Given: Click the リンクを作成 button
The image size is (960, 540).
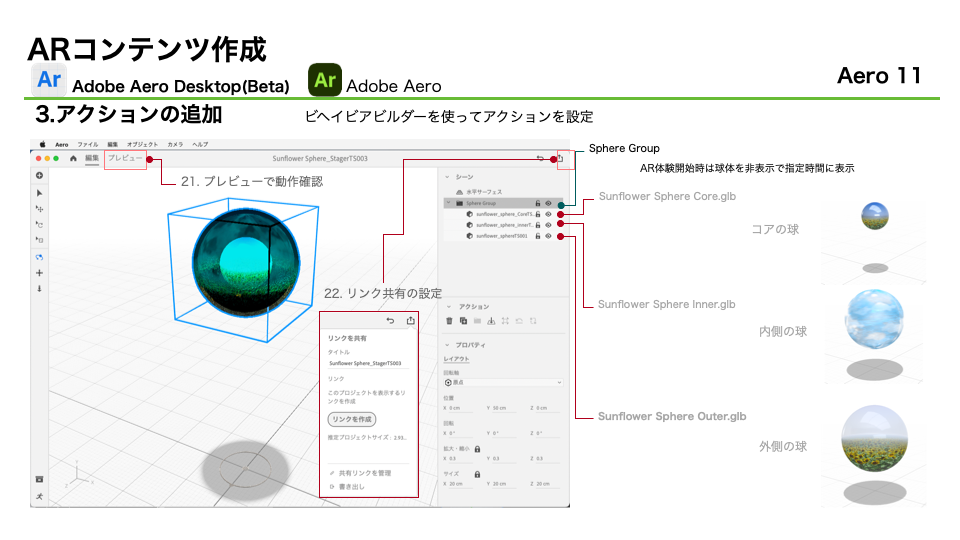Looking at the screenshot, I should 352,419.
